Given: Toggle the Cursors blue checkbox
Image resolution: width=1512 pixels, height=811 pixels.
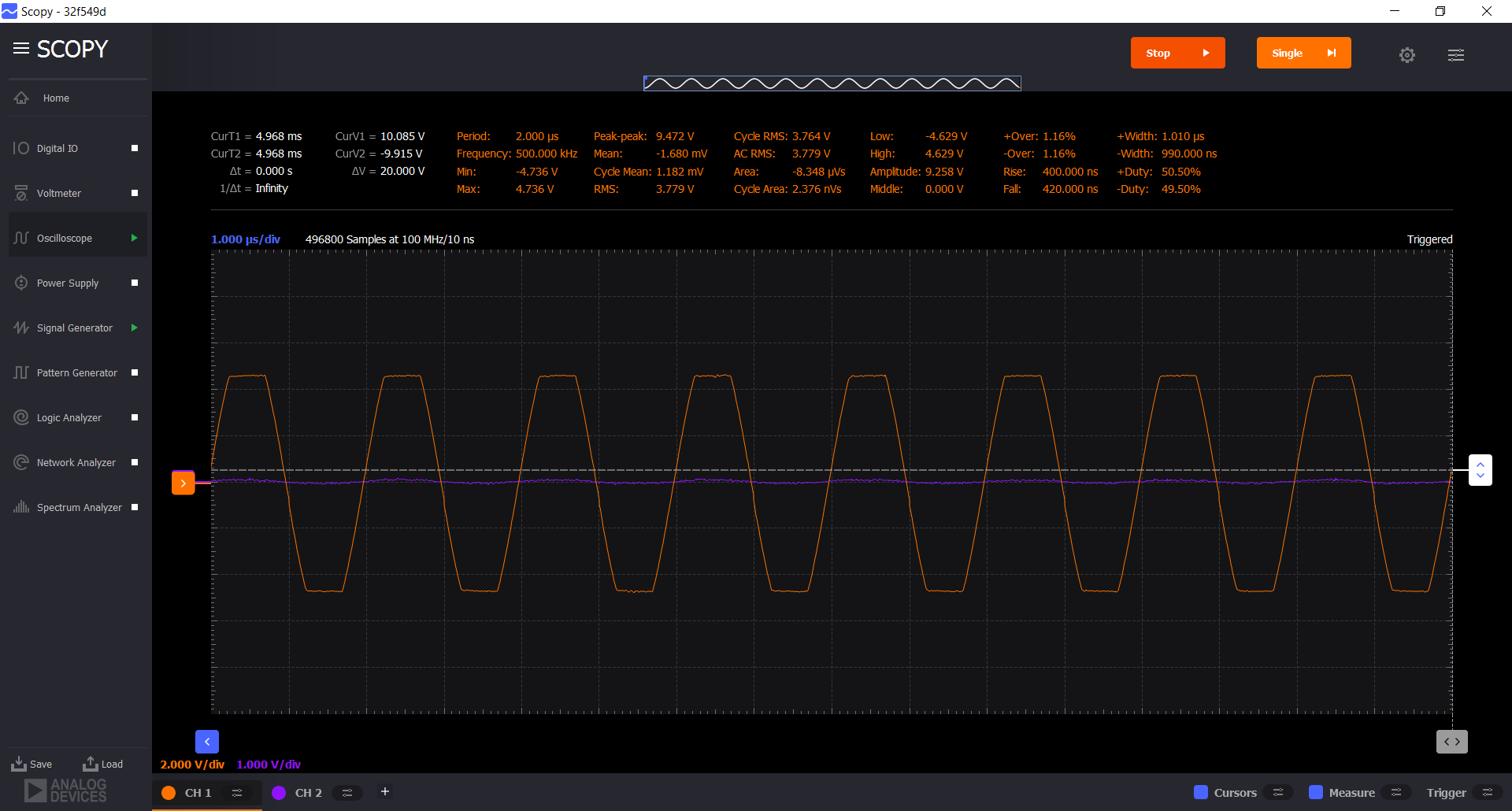Looking at the screenshot, I should 1201,792.
